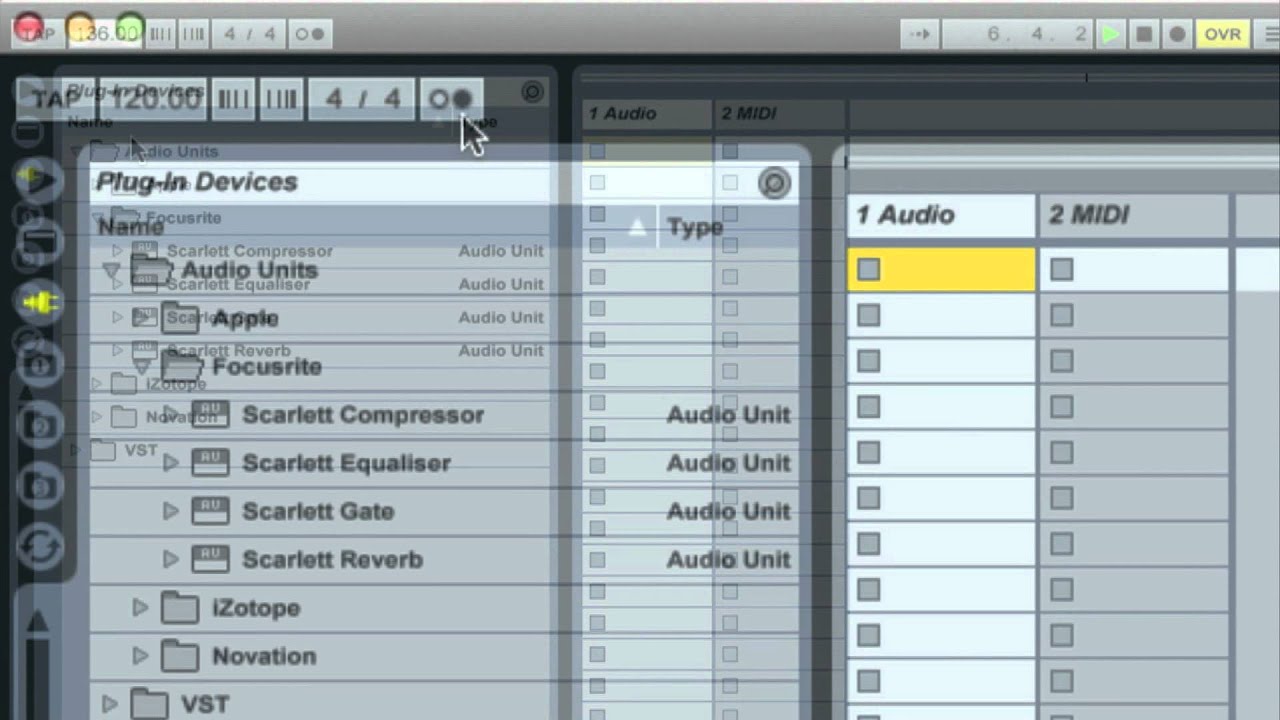Select the Scarlett Compressor row name

(363, 414)
